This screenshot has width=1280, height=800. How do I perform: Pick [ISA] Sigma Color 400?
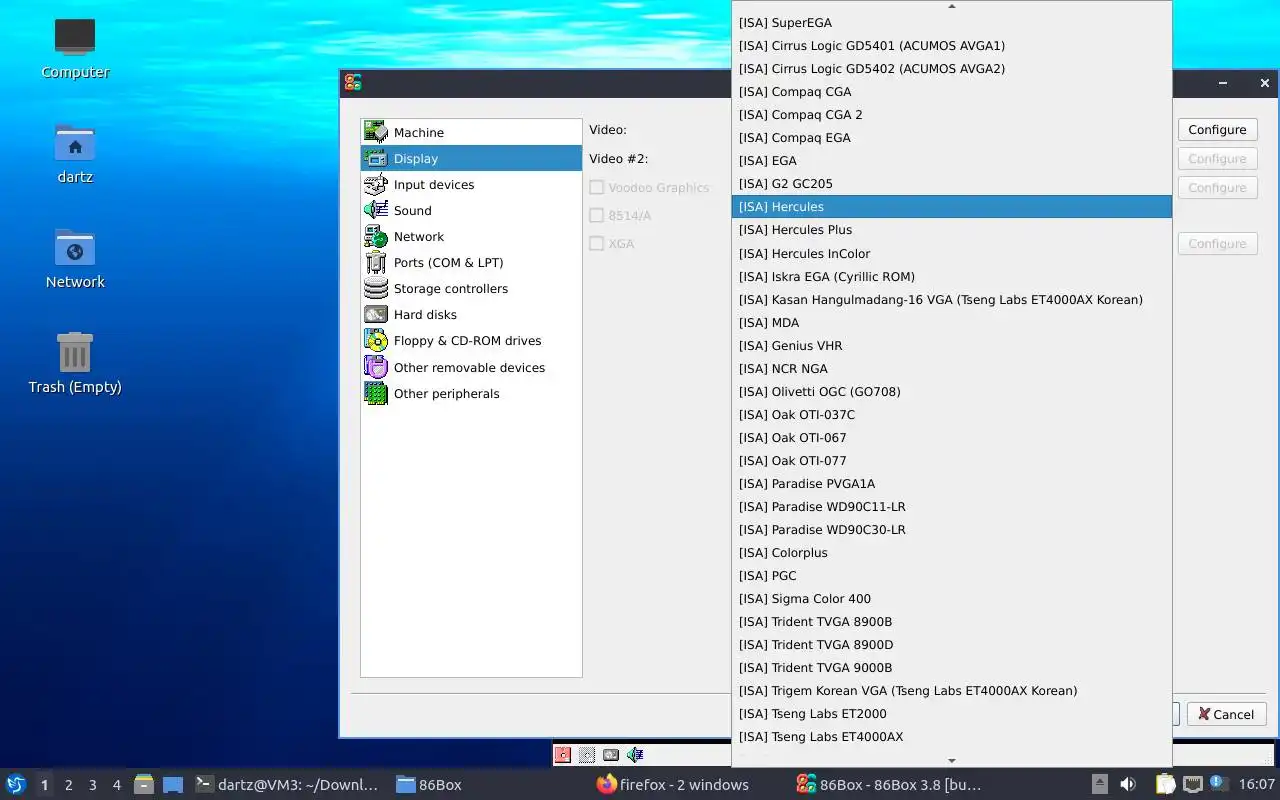point(952,598)
